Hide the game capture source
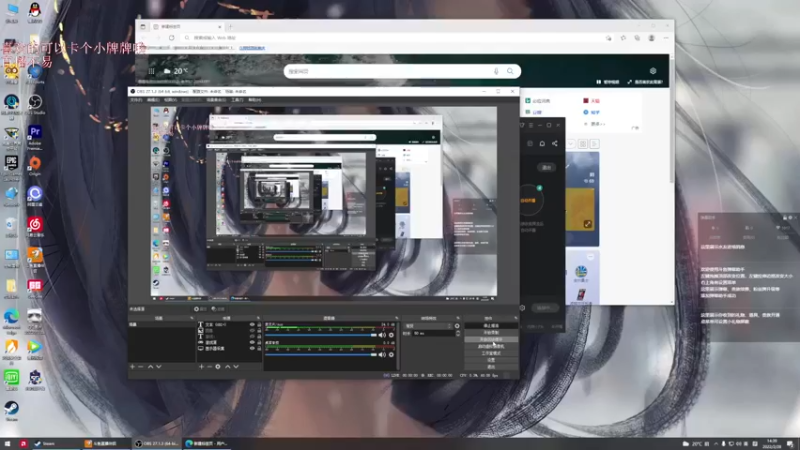 (252, 342)
